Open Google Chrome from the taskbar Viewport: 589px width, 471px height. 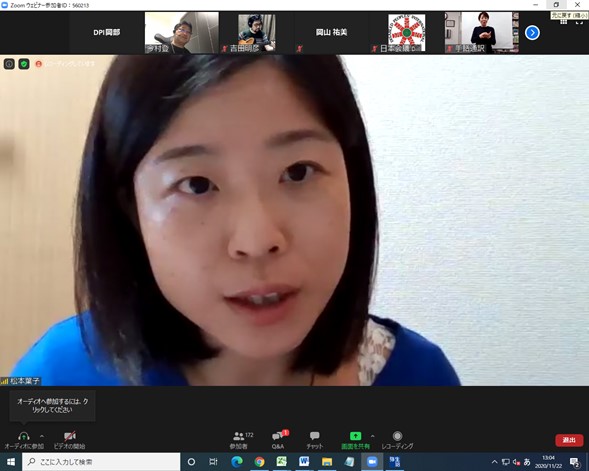(259, 462)
